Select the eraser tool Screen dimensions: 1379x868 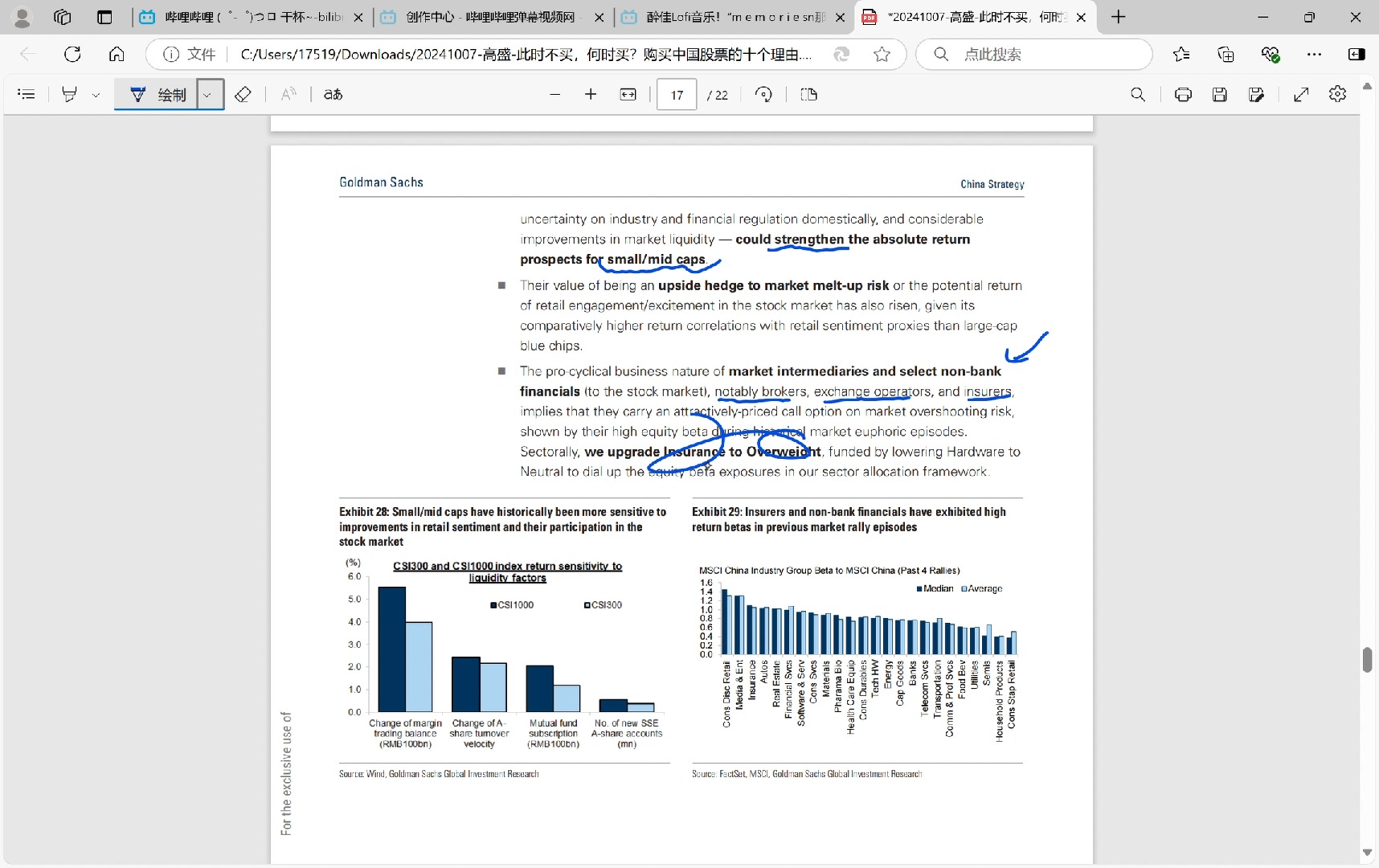[x=243, y=95]
